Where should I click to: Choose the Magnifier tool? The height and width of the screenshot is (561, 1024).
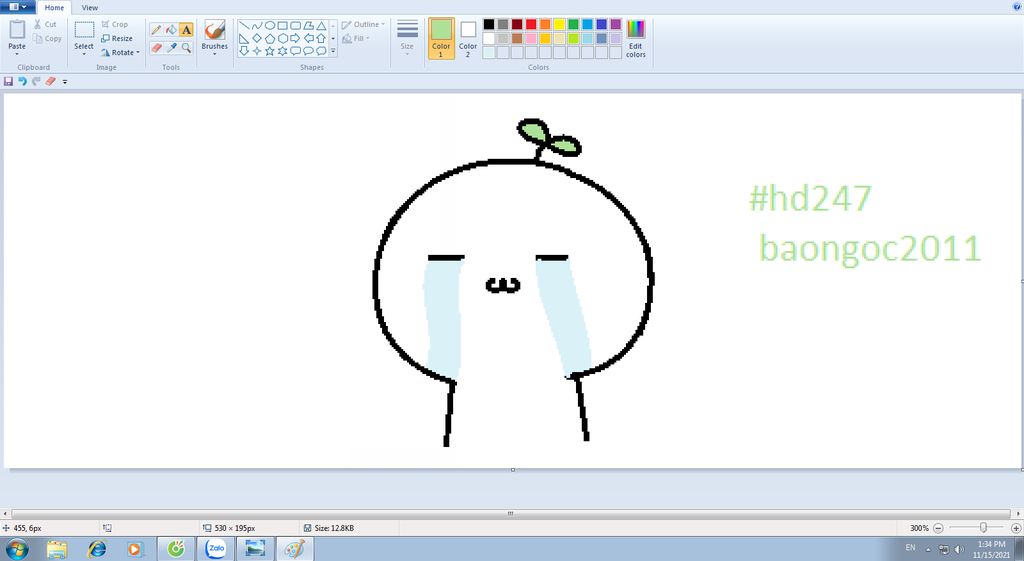tap(186, 48)
